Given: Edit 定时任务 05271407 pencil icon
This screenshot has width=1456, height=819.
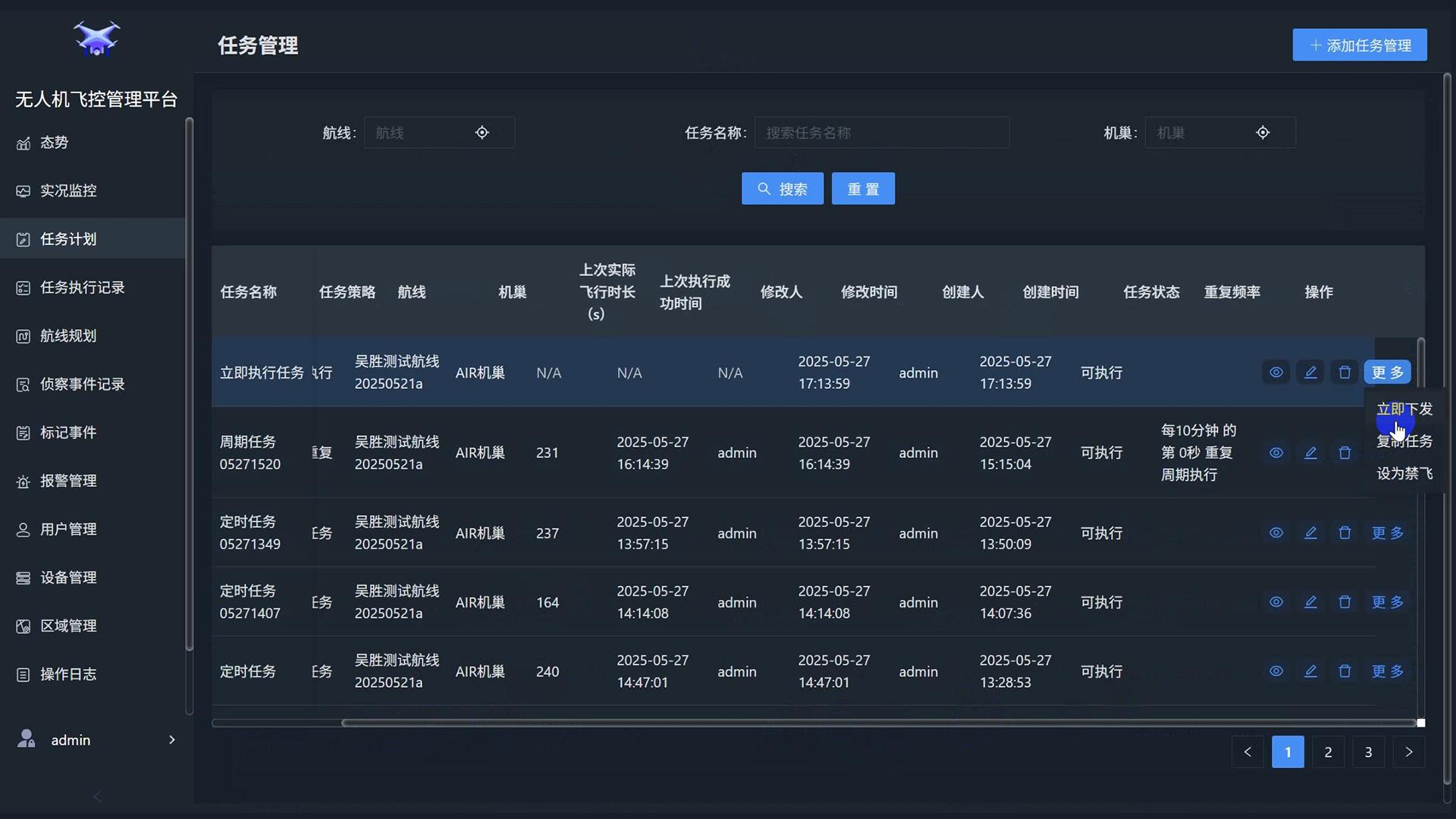Looking at the screenshot, I should 1310,602.
